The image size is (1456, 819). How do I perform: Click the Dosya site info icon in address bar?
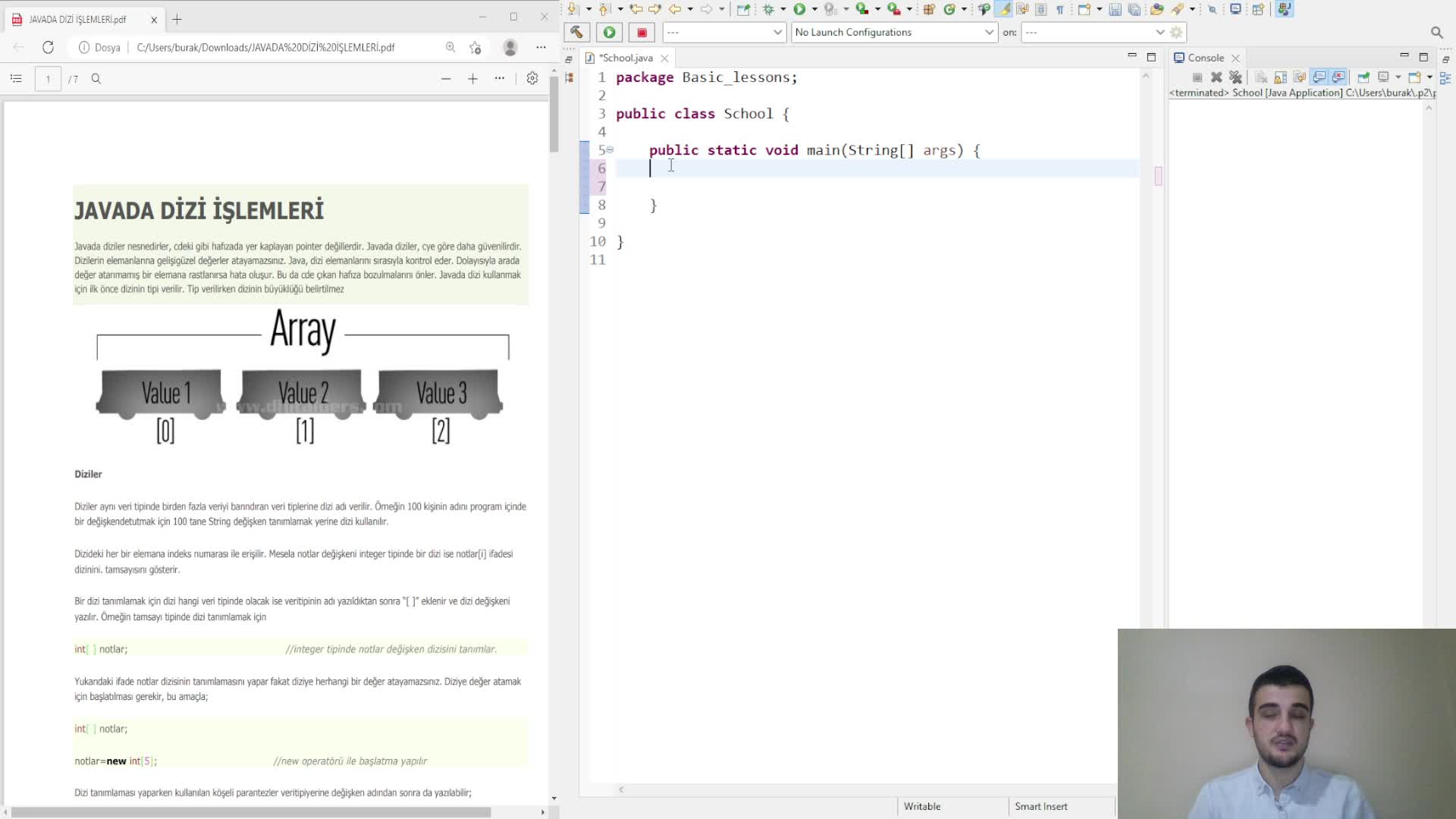84,47
